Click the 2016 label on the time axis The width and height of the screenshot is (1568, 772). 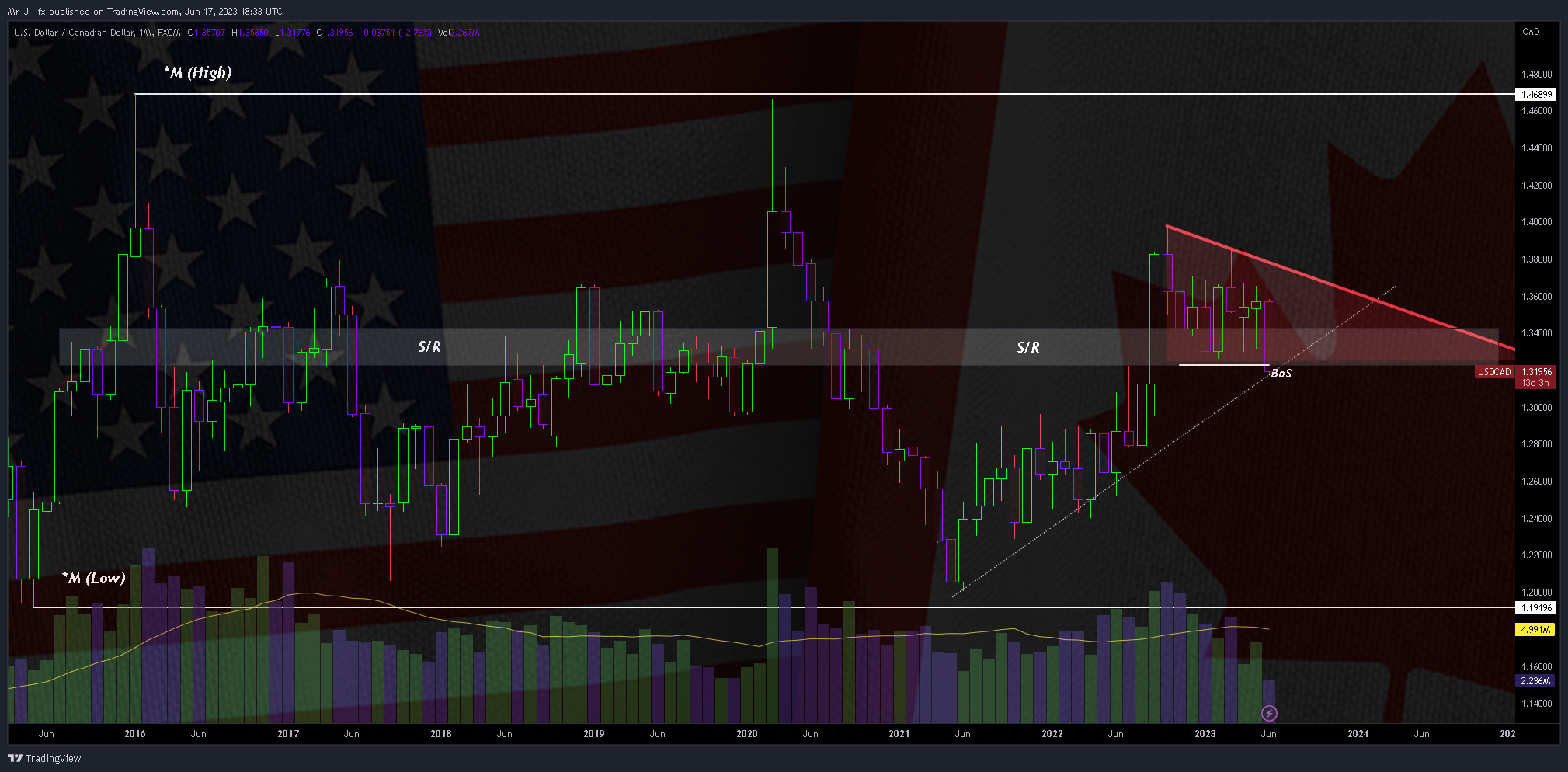[x=135, y=734]
